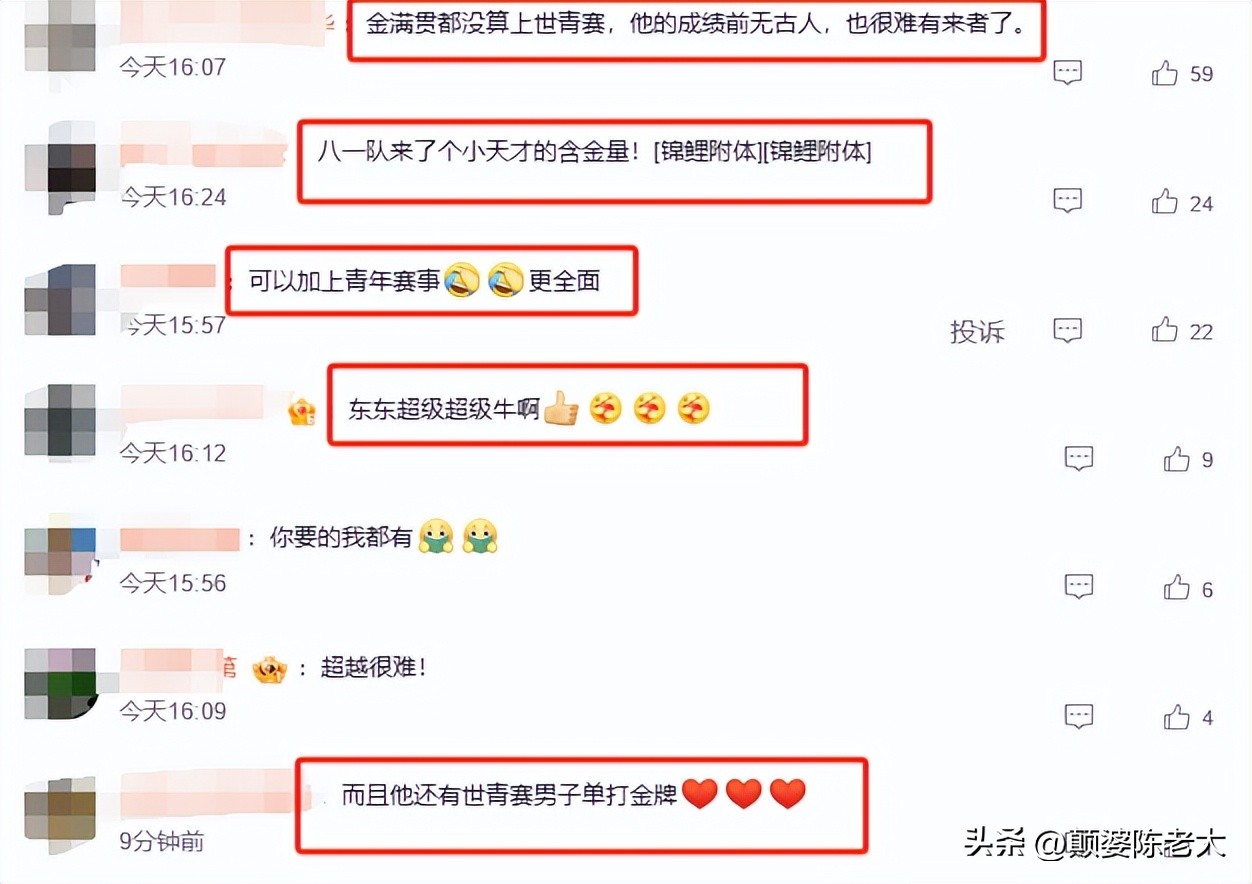
Task: Click 投诉 to report the comment
Action: tap(977, 332)
